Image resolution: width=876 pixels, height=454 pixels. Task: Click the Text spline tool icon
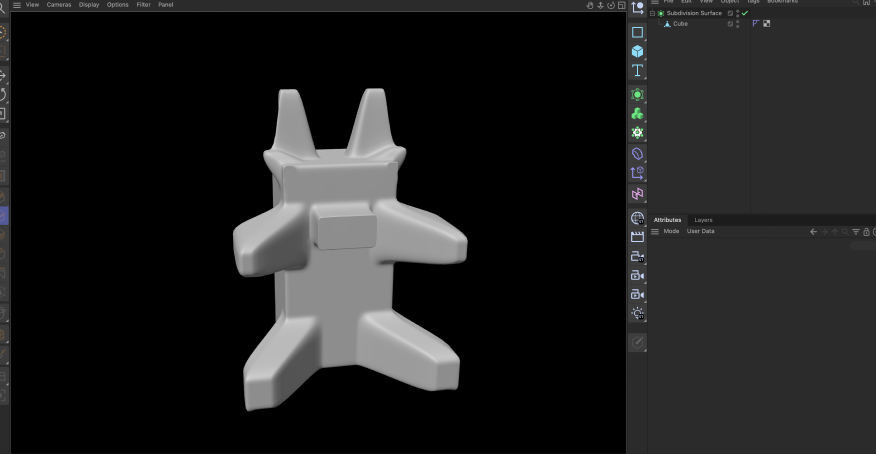[637, 70]
